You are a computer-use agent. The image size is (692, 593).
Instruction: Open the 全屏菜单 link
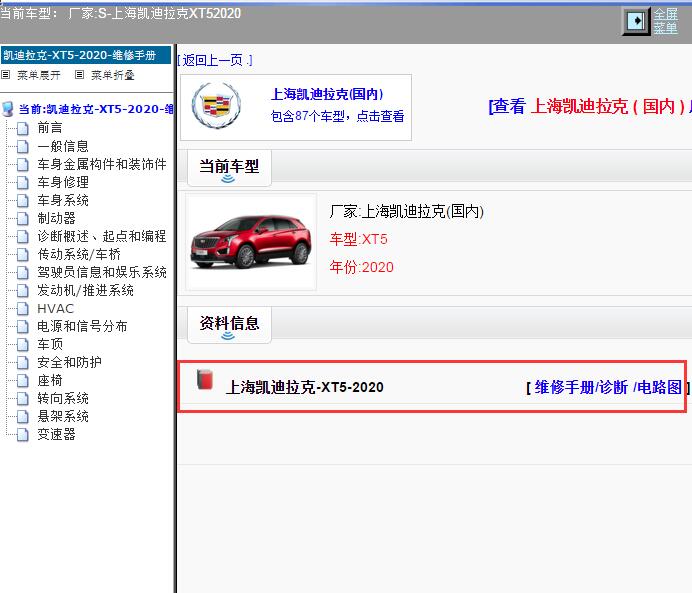point(666,21)
